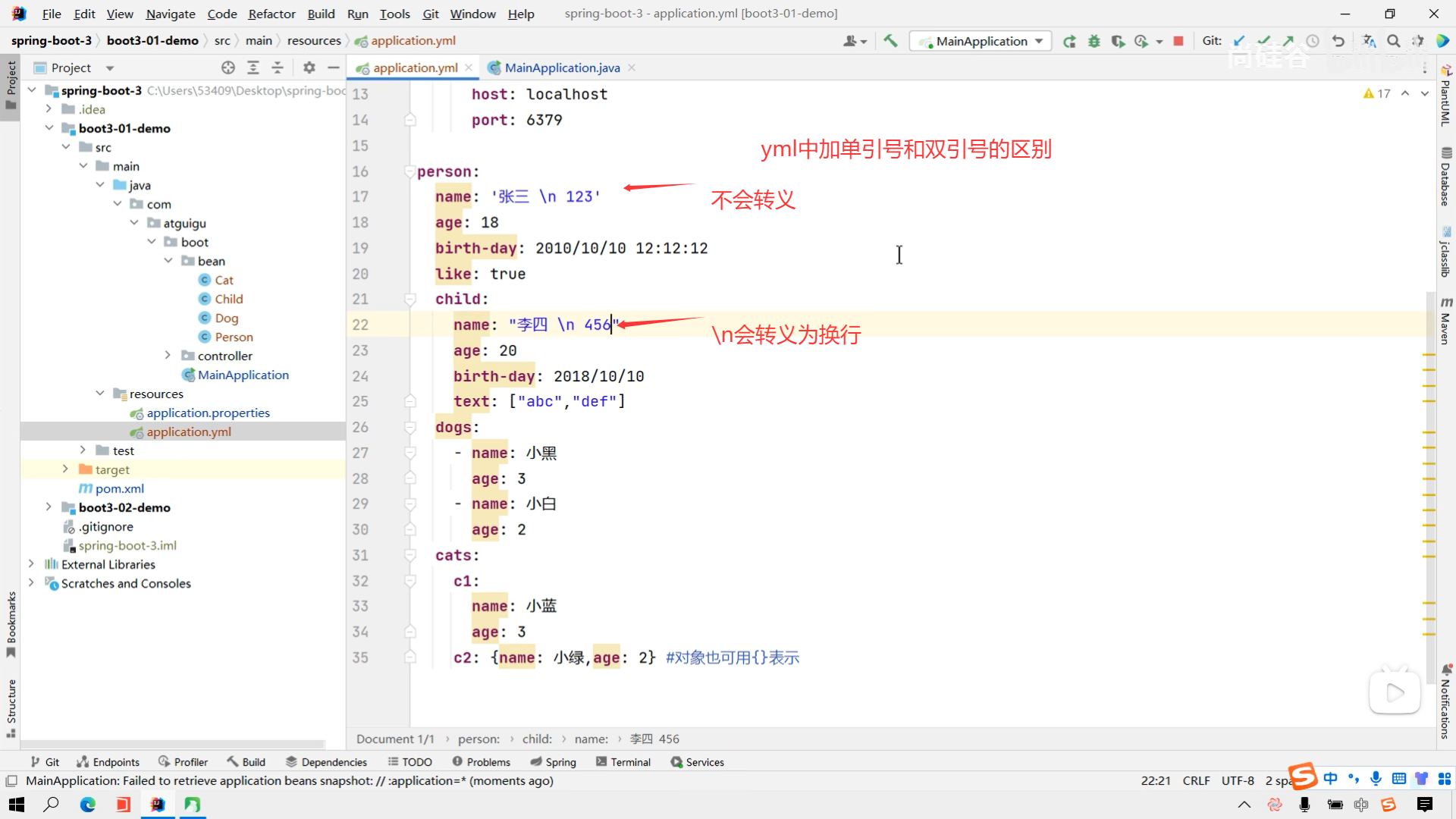Click the Search Everywhere magnifier icon
This screenshot has height=819, width=1456.
coord(1393,41)
